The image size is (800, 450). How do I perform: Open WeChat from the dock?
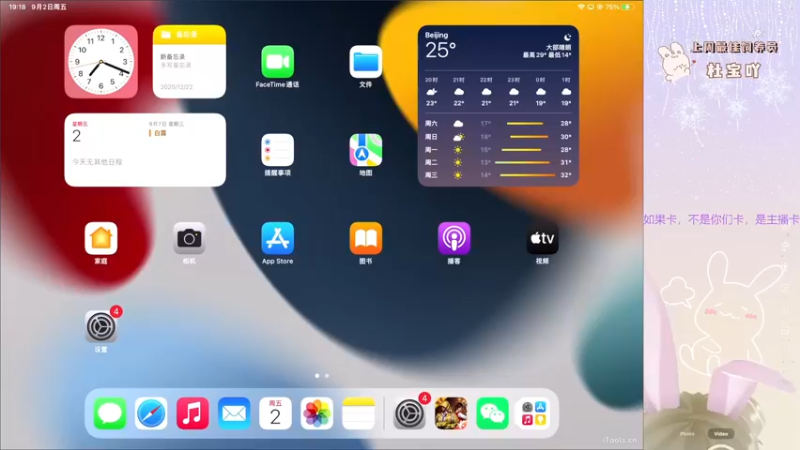pos(492,413)
